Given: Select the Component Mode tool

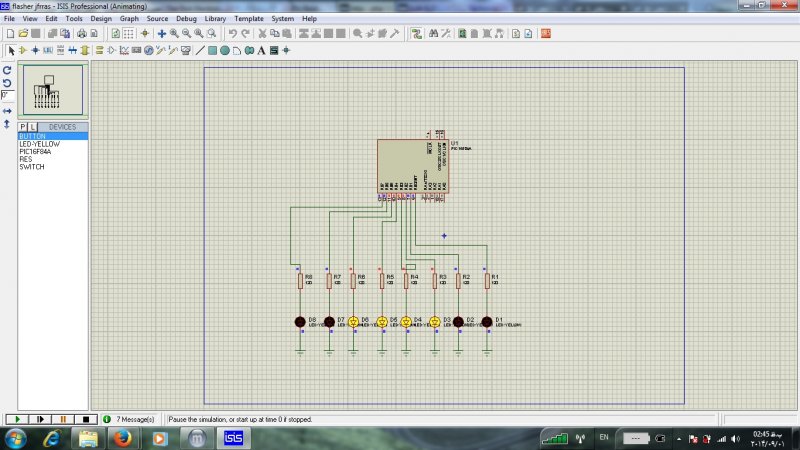Looking at the screenshot, I should (x=23, y=51).
